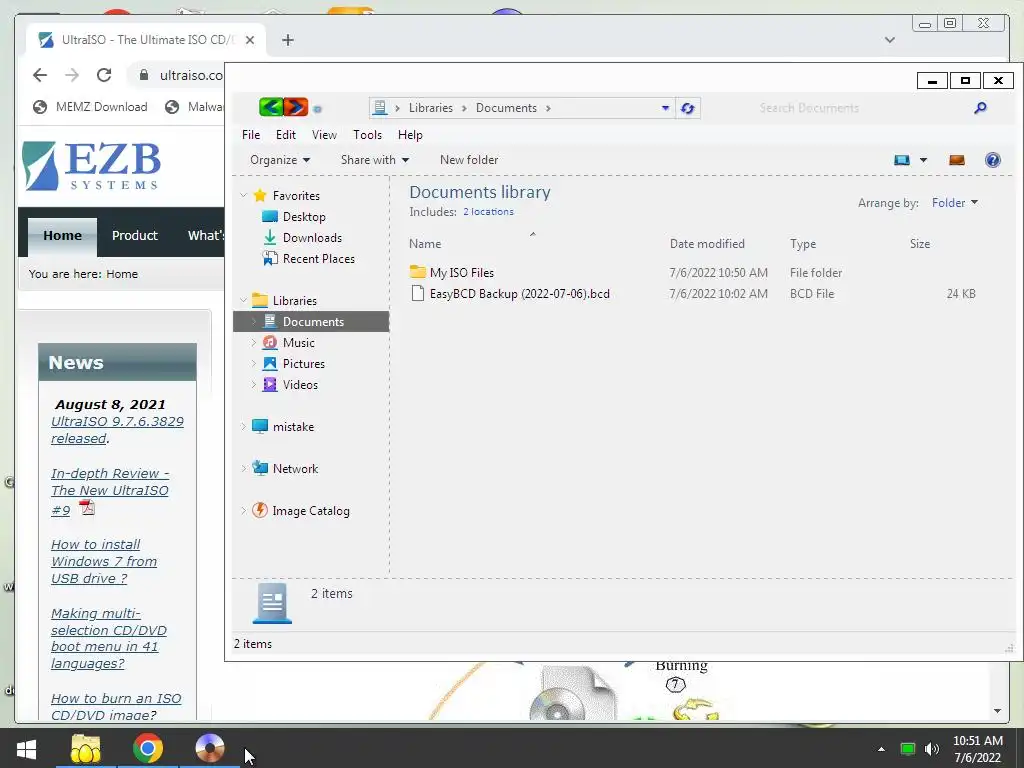The image size is (1024, 768).
Task: Refresh the Documents folder view
Action: pyautogui.click(x=687, y=108)
